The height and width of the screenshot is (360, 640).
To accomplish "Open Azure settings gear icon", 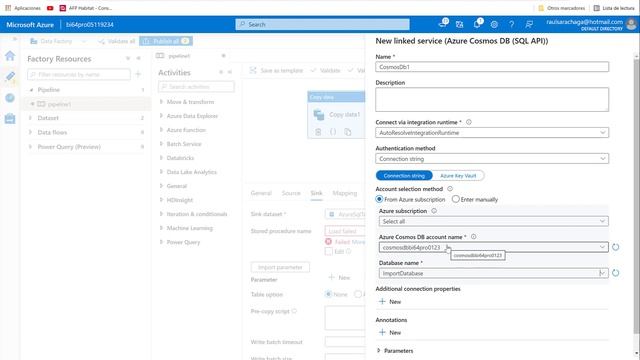I will [x=494, y=24].
